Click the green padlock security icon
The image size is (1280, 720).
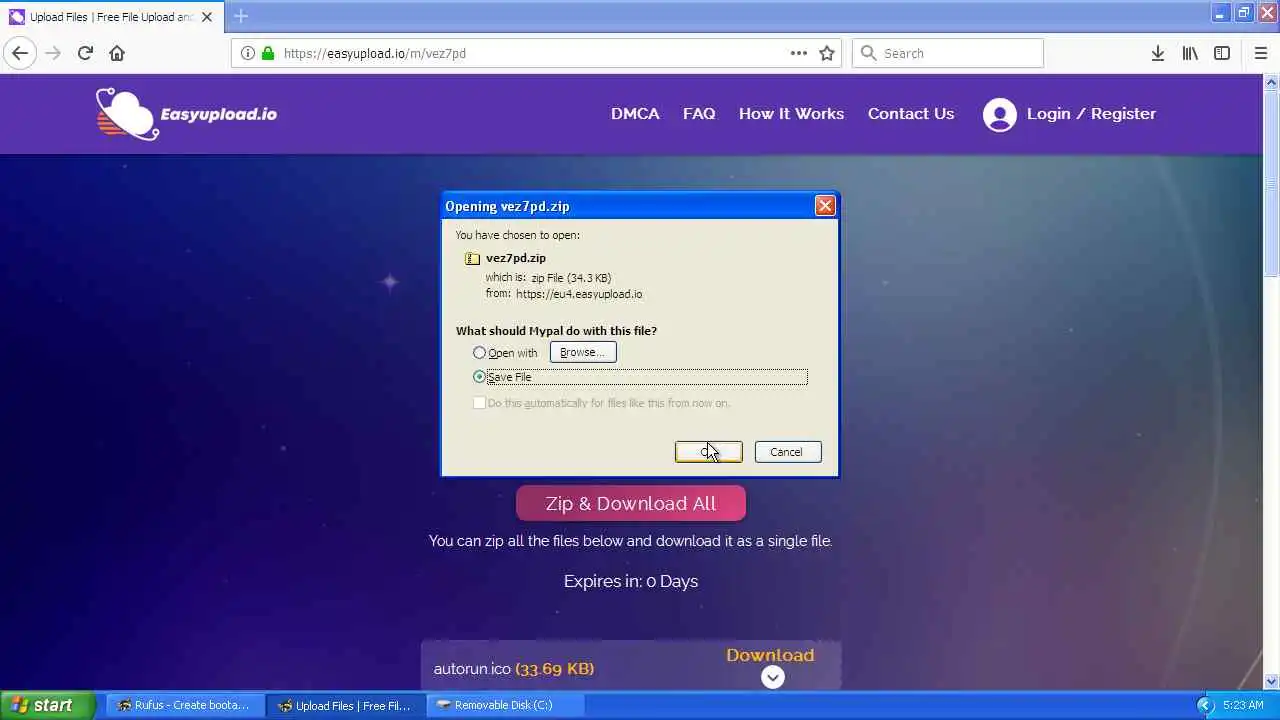267,53
